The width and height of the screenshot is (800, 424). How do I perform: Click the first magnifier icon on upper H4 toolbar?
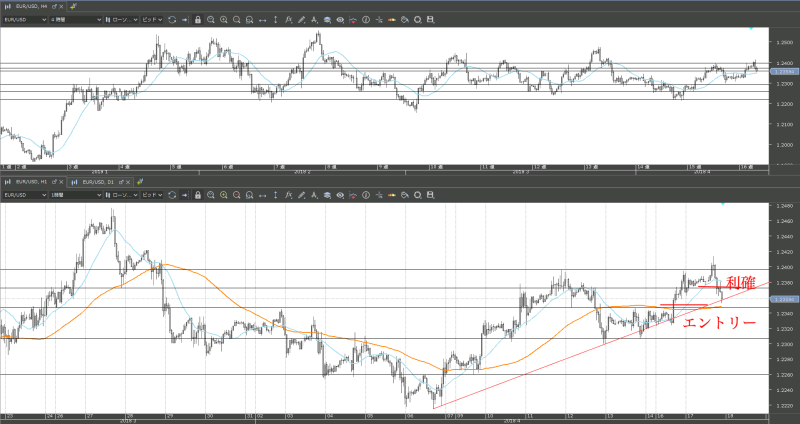point(211,20)
